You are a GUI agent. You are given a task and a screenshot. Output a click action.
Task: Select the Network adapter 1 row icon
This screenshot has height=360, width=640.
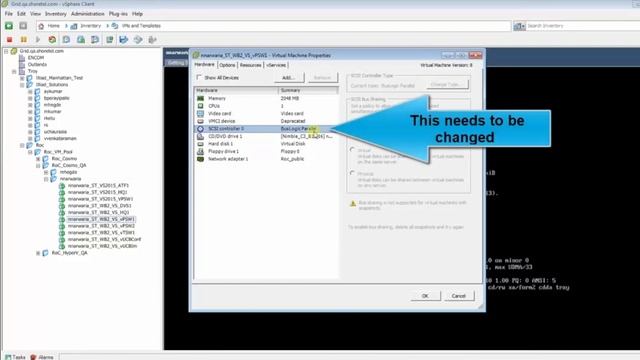click(x=200, y=159)
